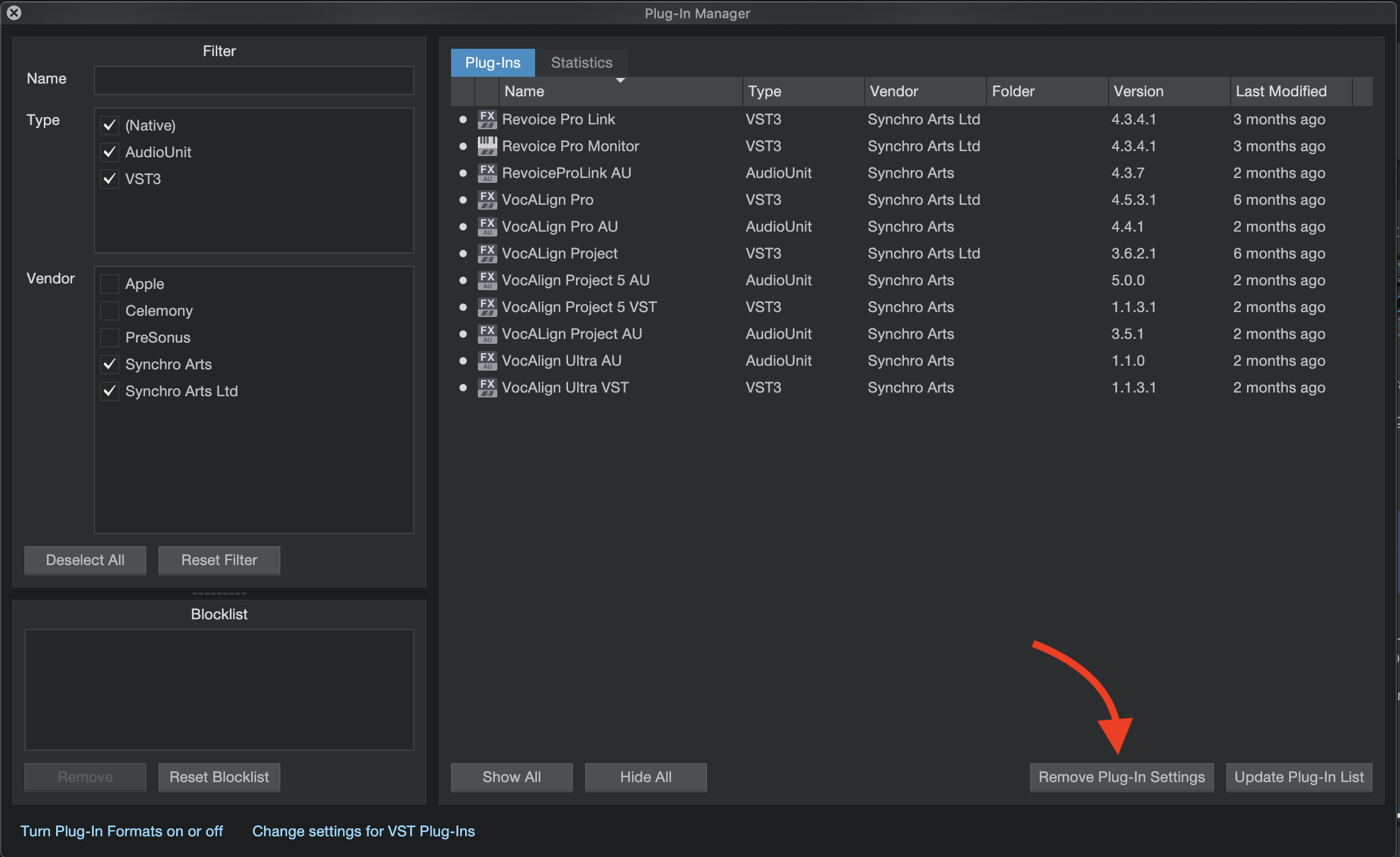1400x857 pixels.
Task: Click the FX icon beside VocALign Project VST3
Action: (x=487, y=254)
